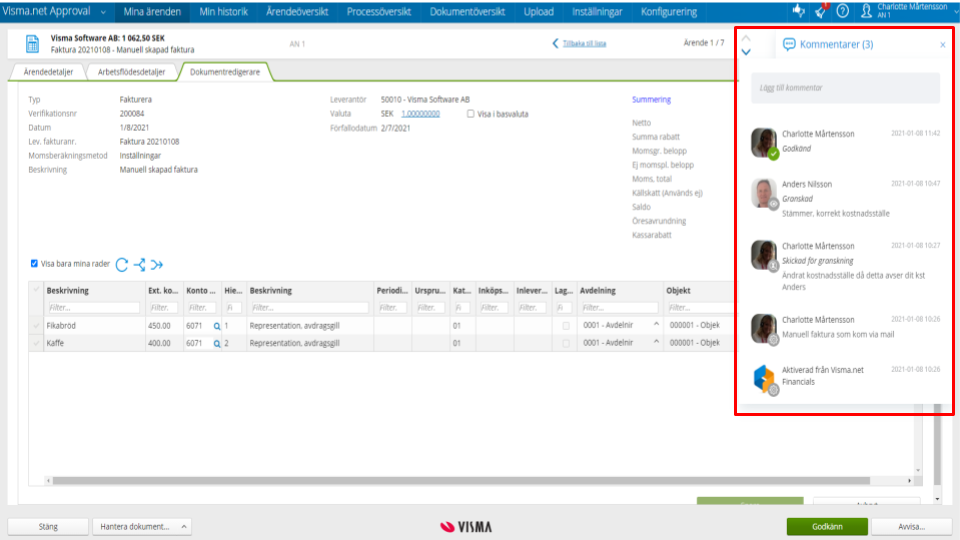Click the Summering link

[x=651, y=99]
